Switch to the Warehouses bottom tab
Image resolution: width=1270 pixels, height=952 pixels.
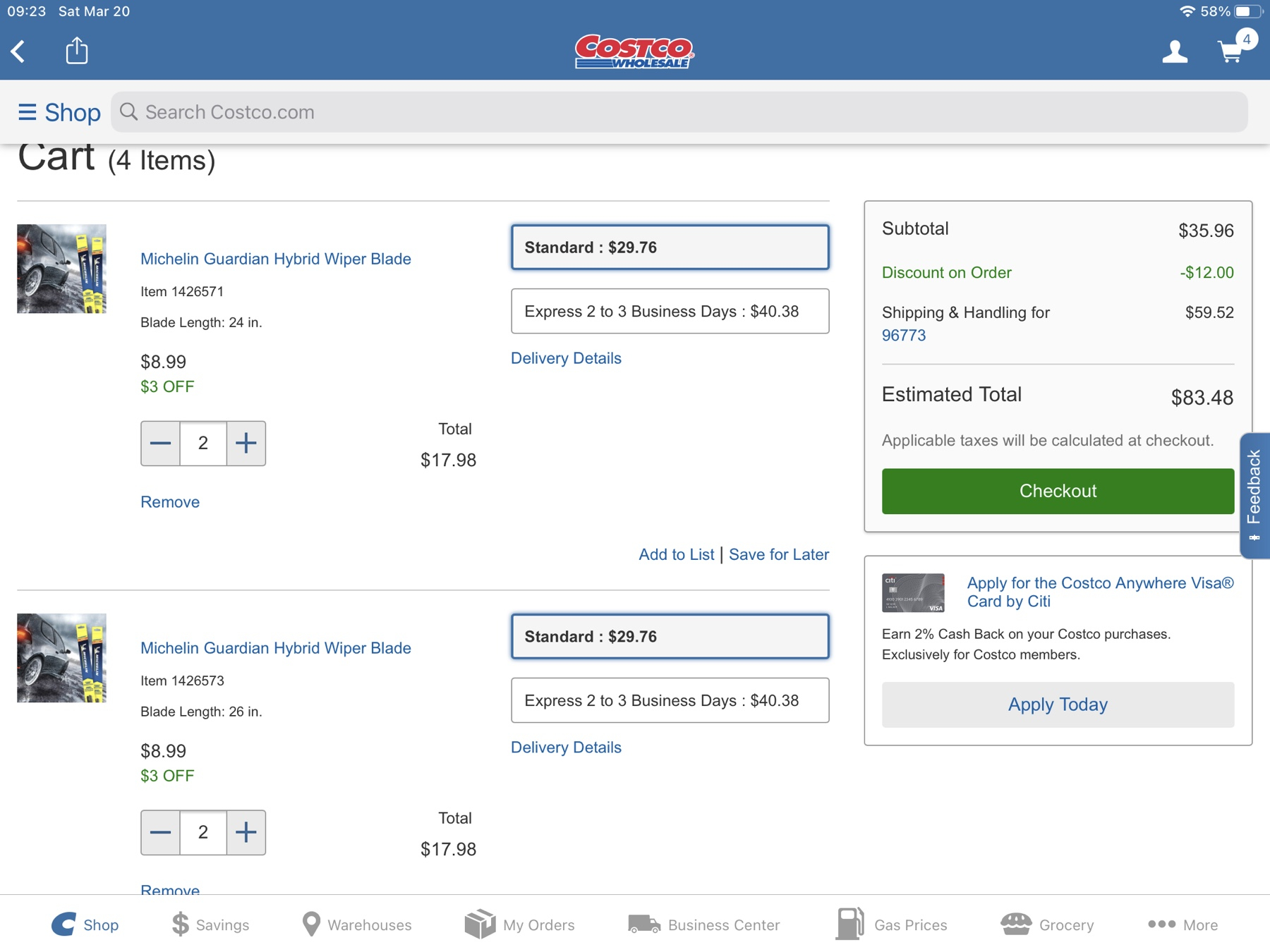(356, 924)
